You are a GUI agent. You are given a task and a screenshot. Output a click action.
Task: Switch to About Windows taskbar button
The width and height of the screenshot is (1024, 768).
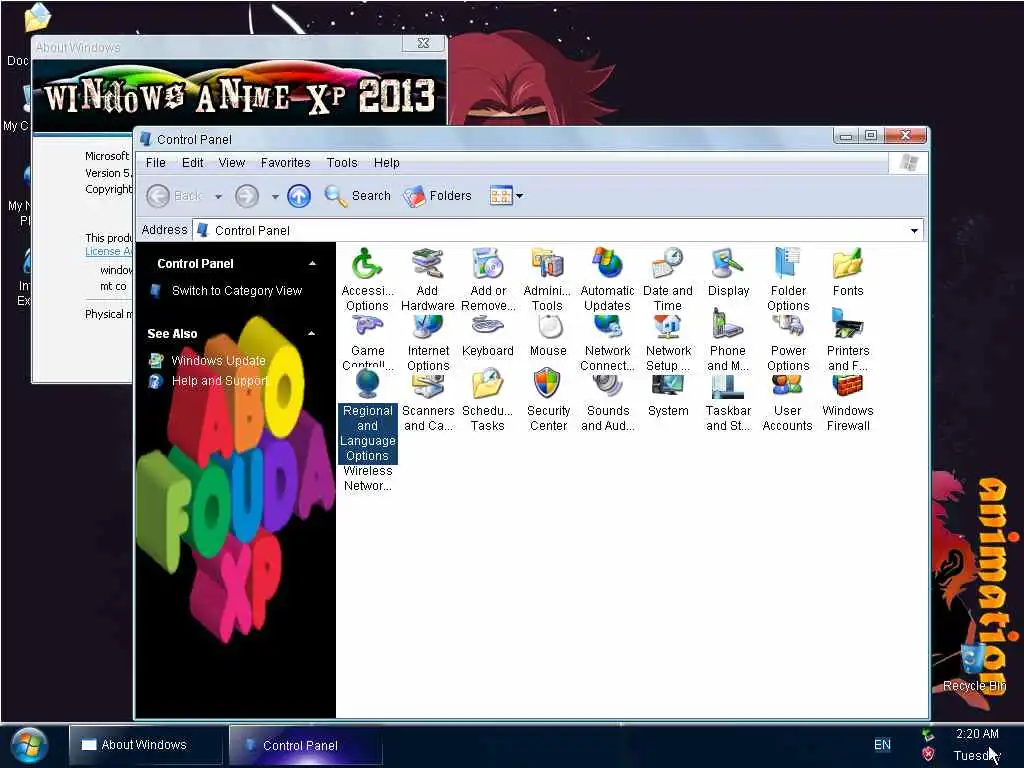point(144,744)
